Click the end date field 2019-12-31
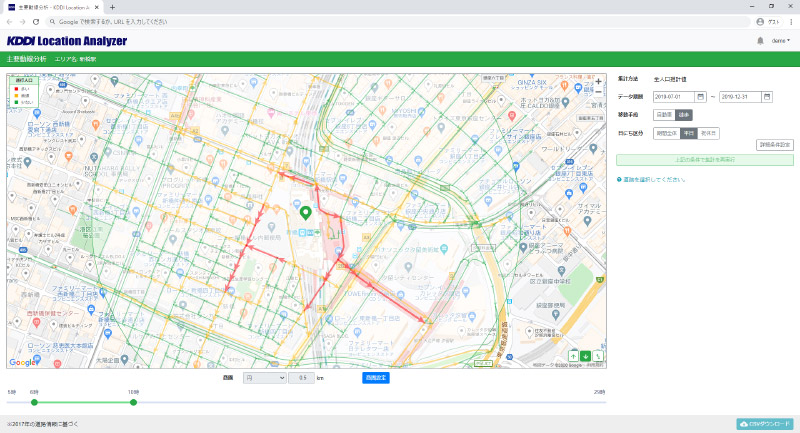800x433 pixels. pos(740,96)
